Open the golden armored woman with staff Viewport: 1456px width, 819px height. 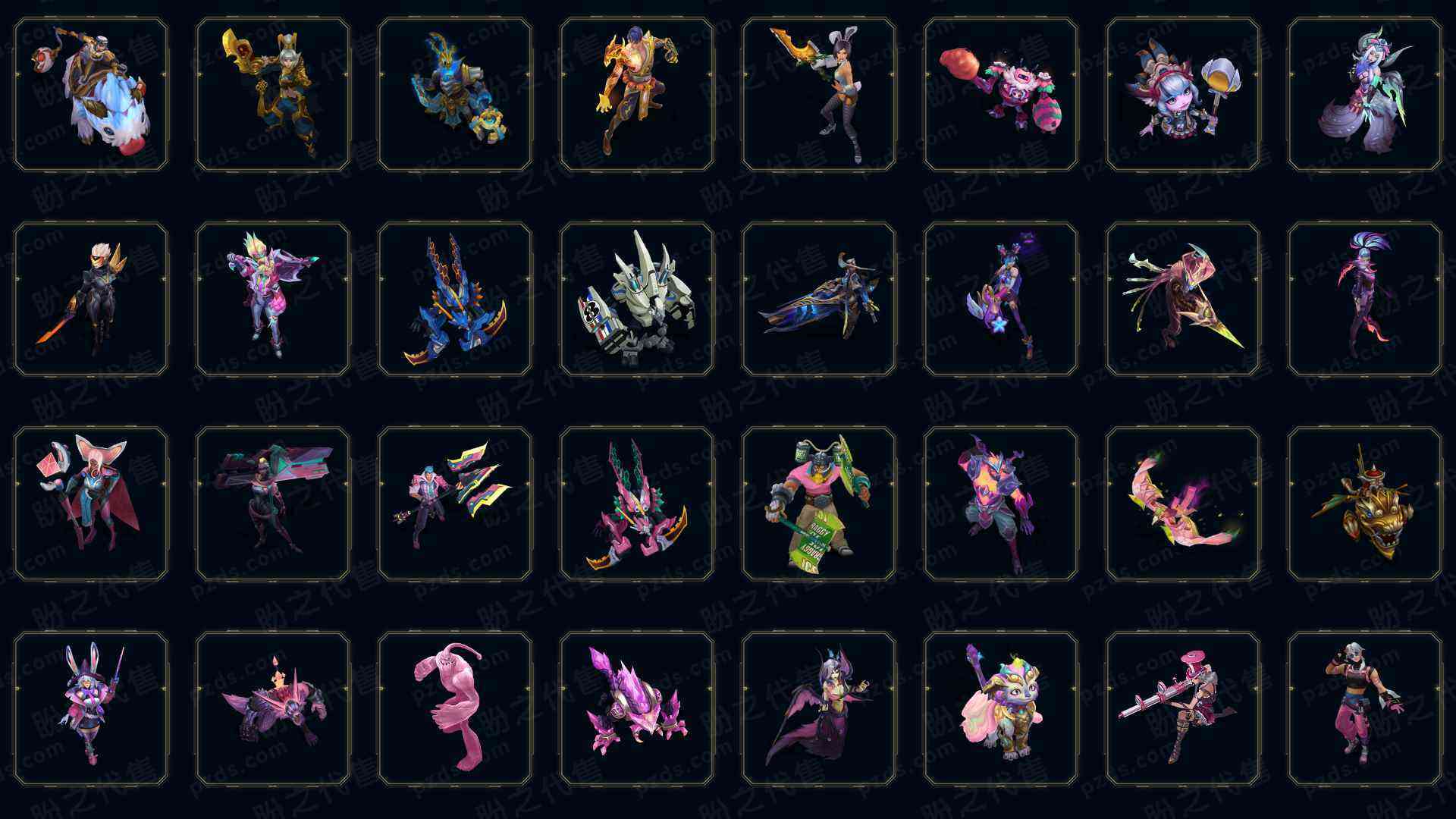[273, 95]
